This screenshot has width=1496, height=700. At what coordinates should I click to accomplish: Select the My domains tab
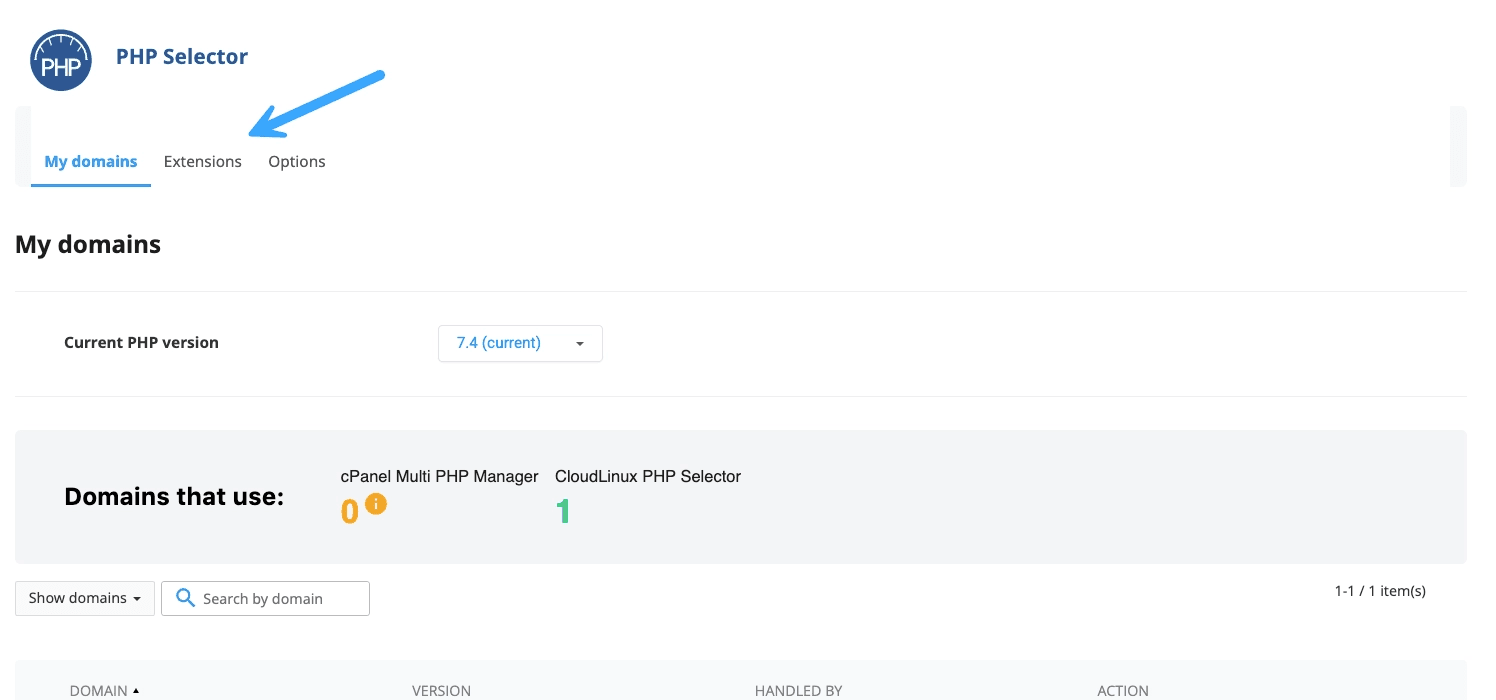91,162
